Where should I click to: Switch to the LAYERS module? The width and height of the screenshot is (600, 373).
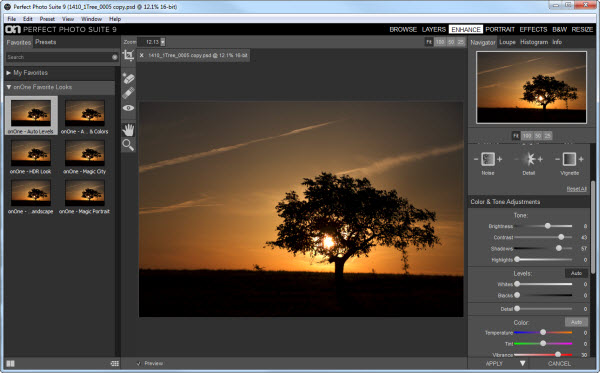pos(434,29)
